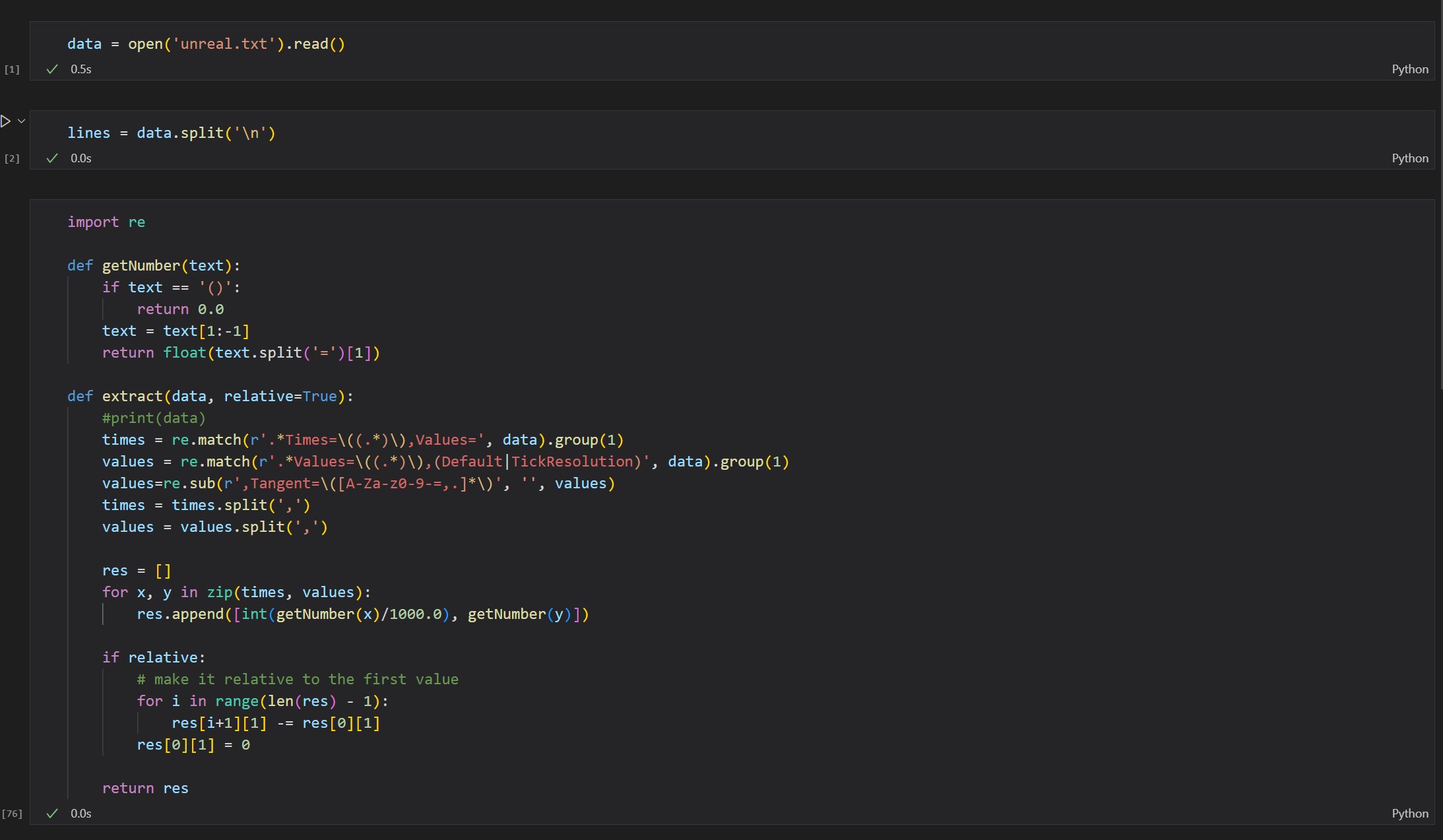Open Python language picker on second cell
The width and height of the screenshot is (1443, 840).
click(1409, 158)
